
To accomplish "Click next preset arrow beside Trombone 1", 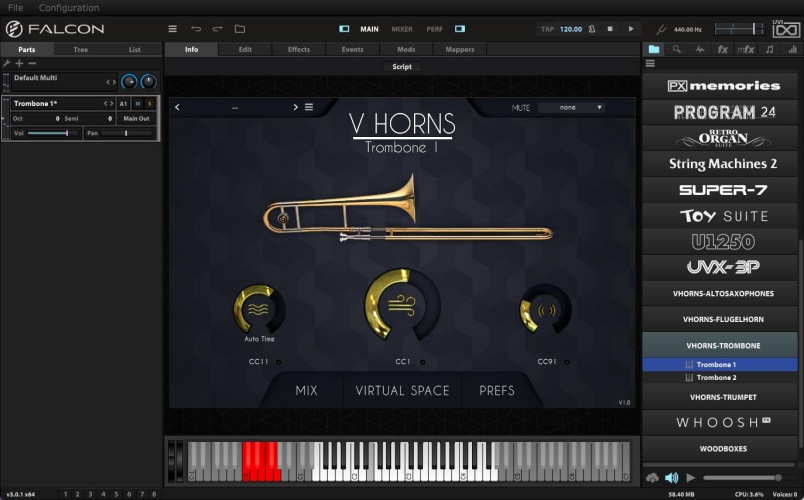I will click(x=111, y=104).
